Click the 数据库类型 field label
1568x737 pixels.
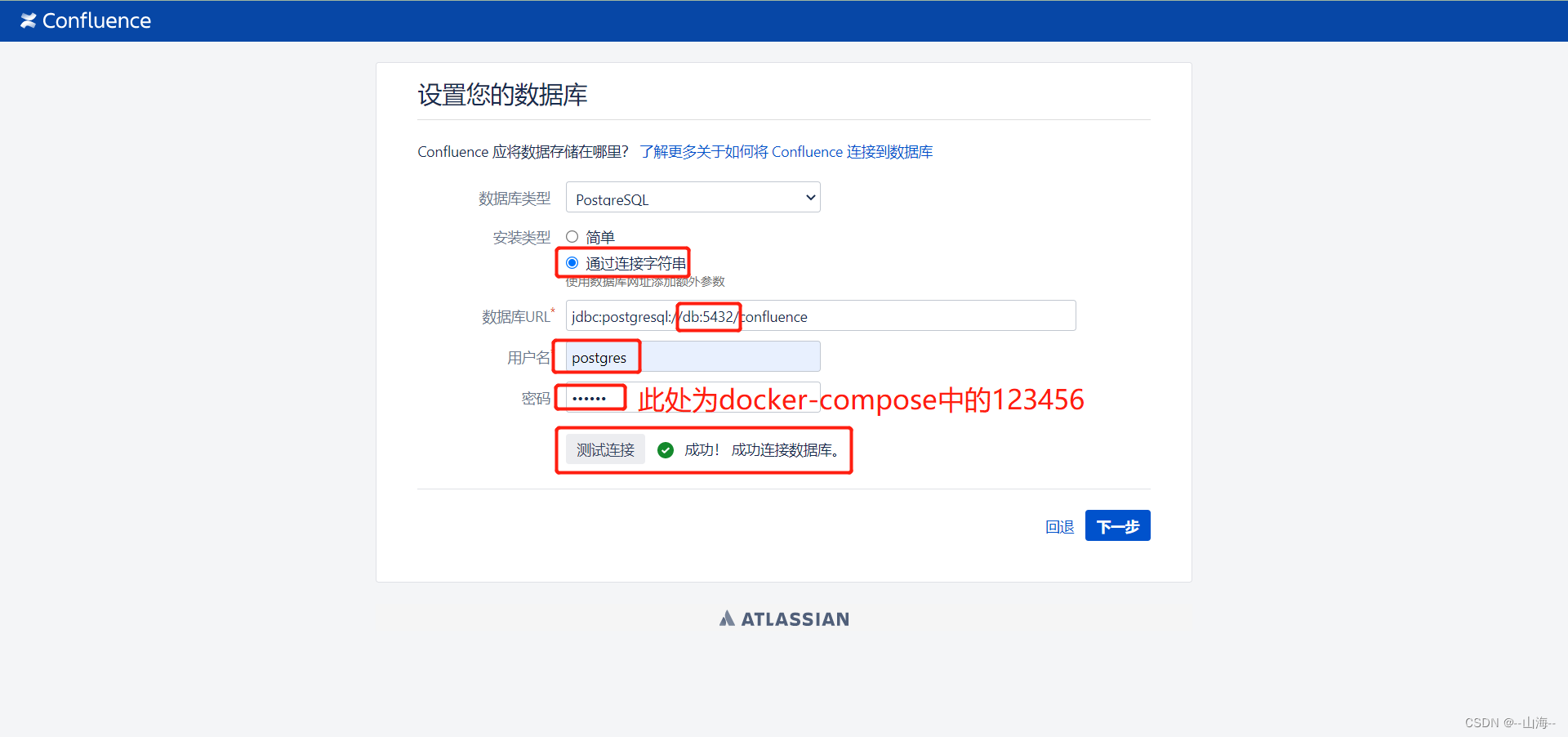[514, 199]
